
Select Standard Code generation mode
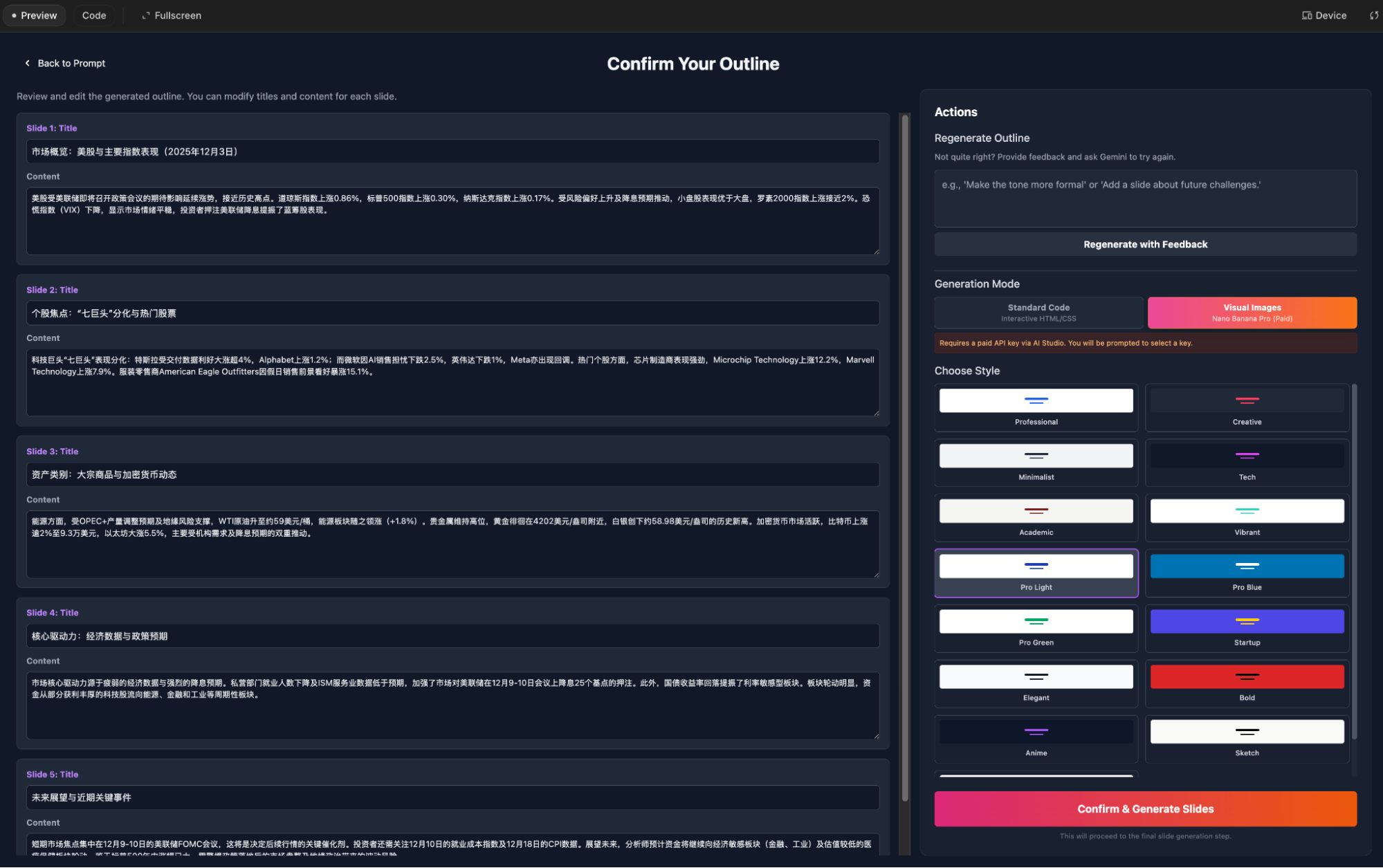click(1038, 313)
